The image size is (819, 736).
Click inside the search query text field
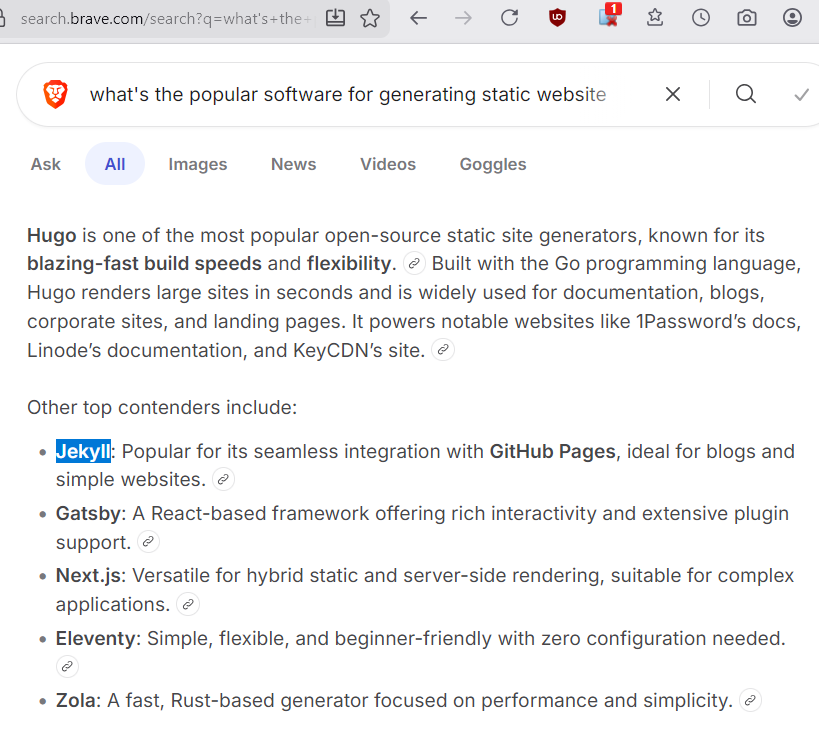point(350,94)
